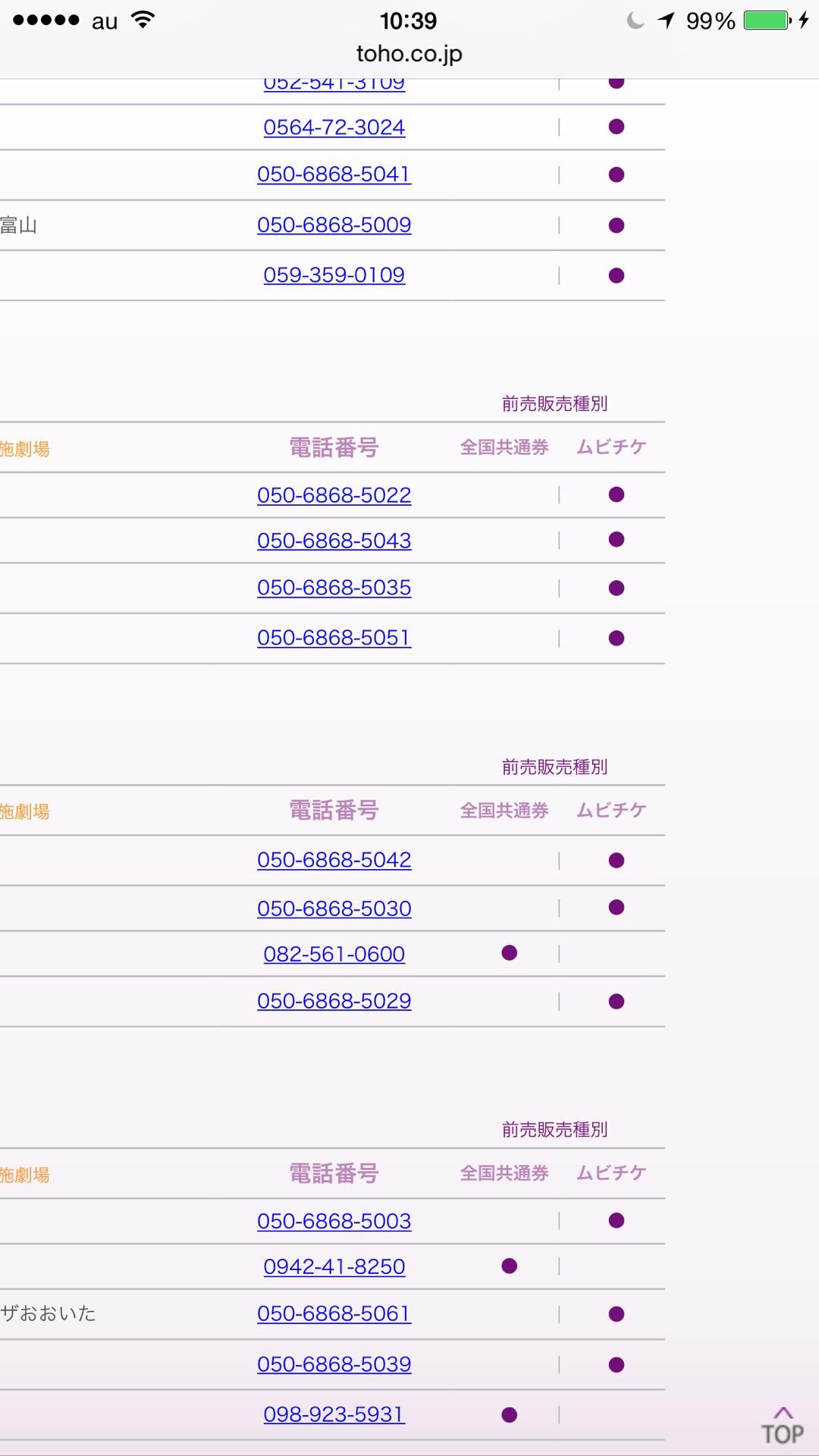Call 050-6868-5043 number link

tap(334, 541)
